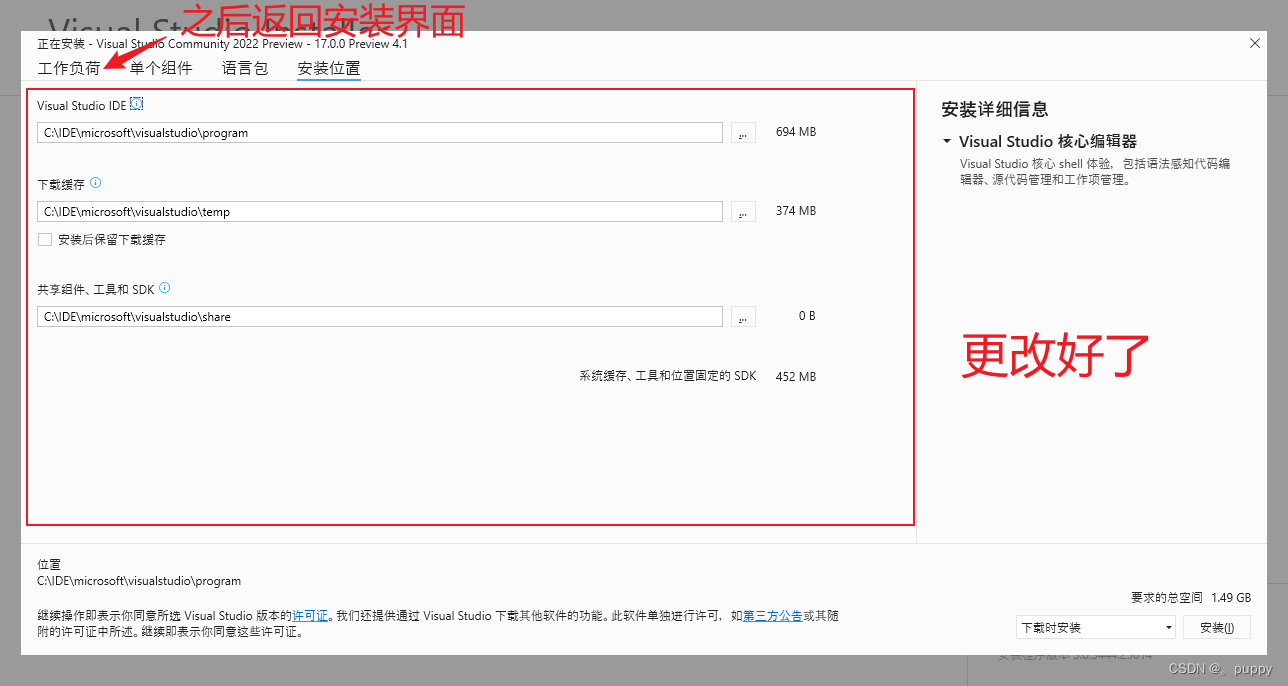This screenshot has width=1288, height=686.
Task: Click the 0 B size value
Action: 807,316
